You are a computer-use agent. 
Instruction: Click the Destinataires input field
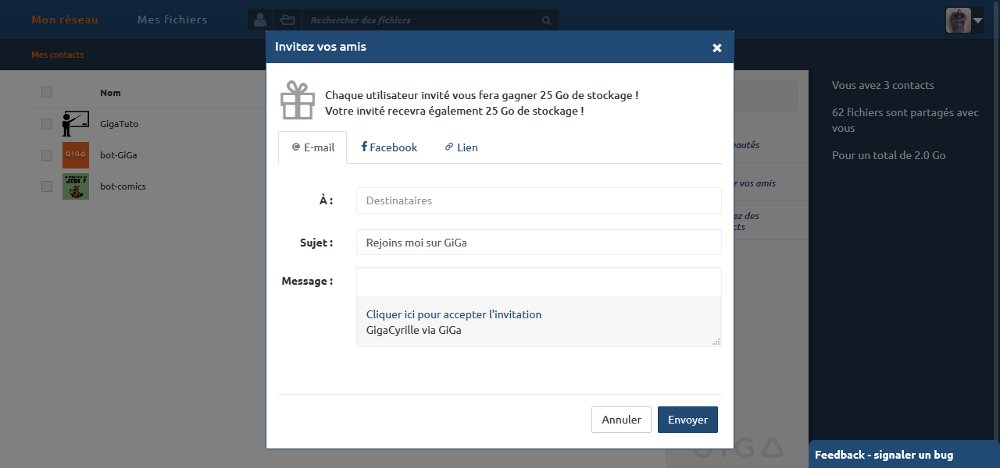[x=539, y=200]
